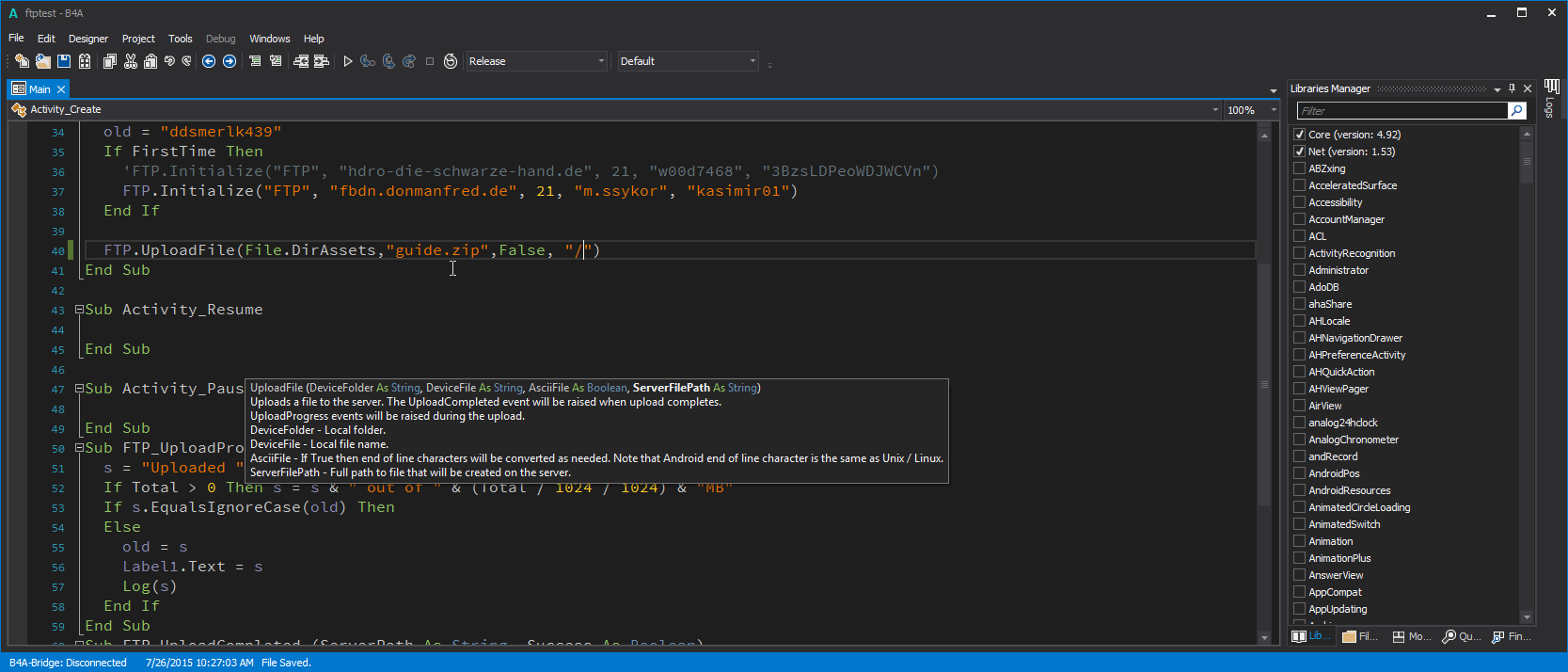This screenshot has width=1568, height=672.
Task: Click the Save file toolbar icon
Action: click(64, 61)
